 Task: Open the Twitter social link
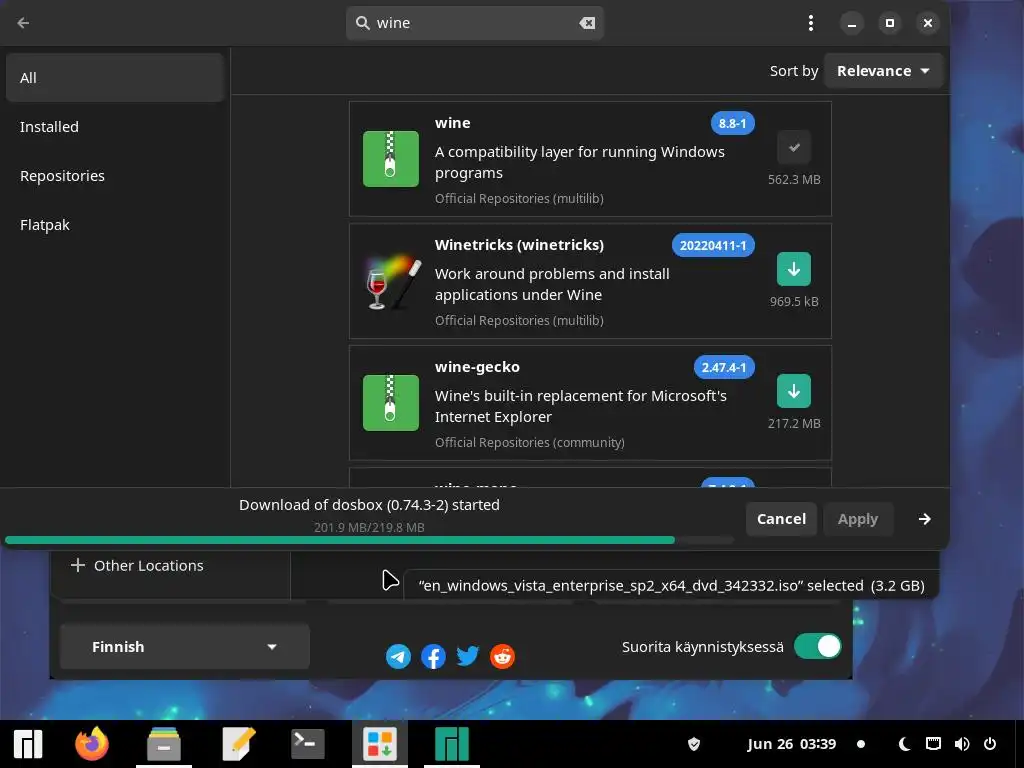coord(468,656)
